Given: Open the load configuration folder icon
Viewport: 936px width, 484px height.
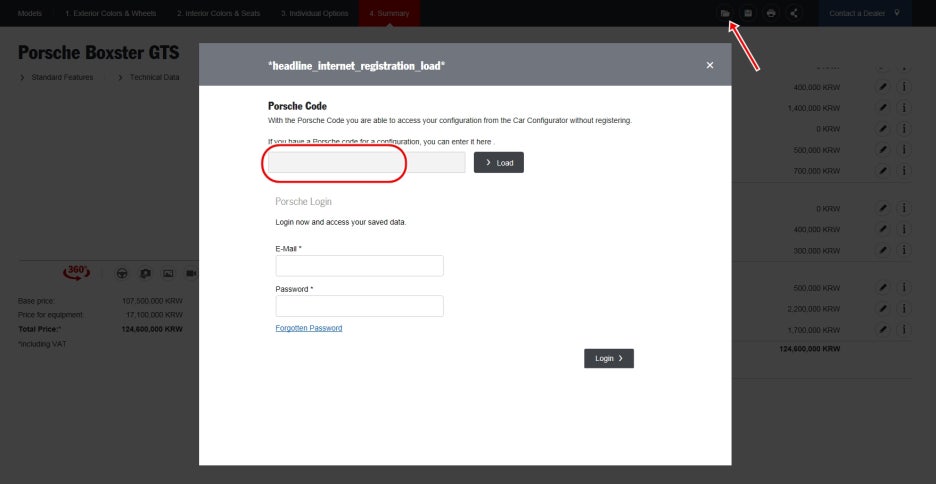Looking at the screenshot, I should coord(725,13).
